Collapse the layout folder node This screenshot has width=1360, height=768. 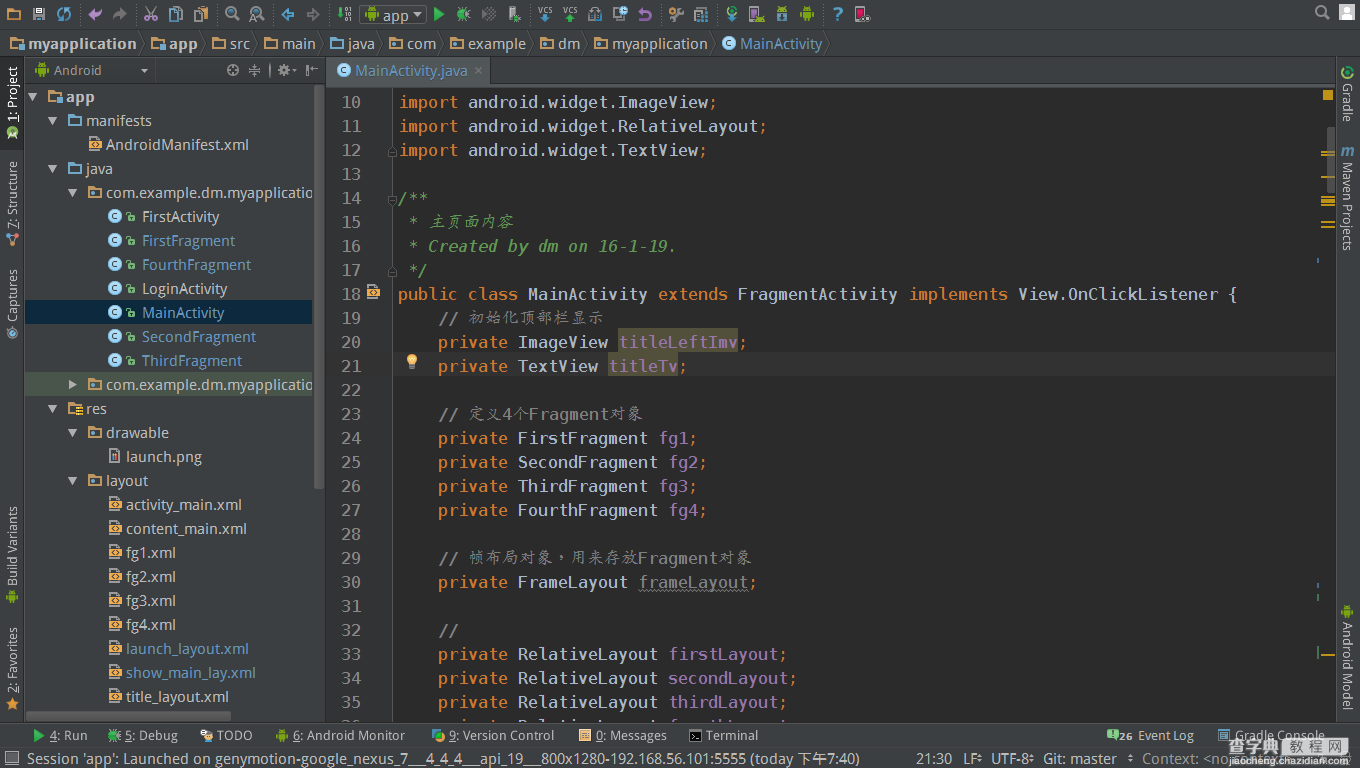[x=73, y=481]
